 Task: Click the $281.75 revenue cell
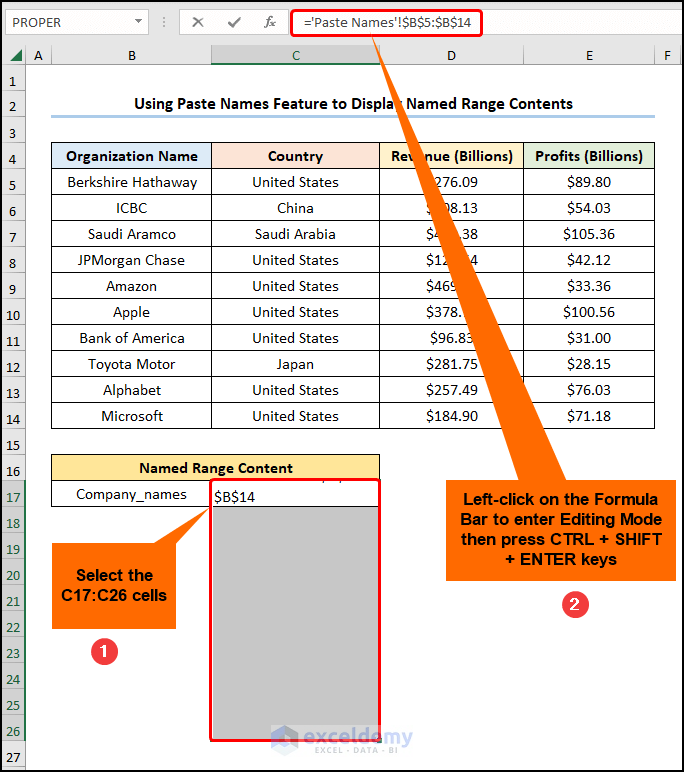[x=451, y=364]
